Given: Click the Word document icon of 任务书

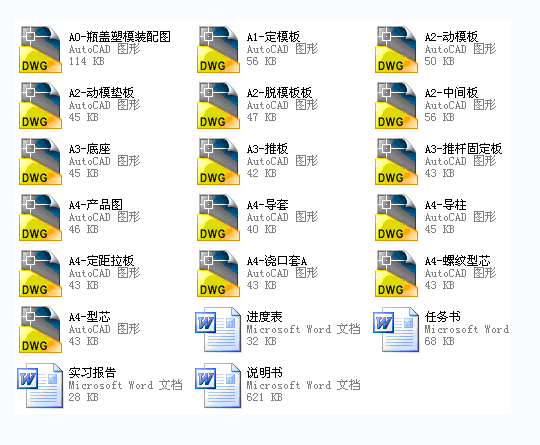Looking at the screenshot, I should pos(396,329).
